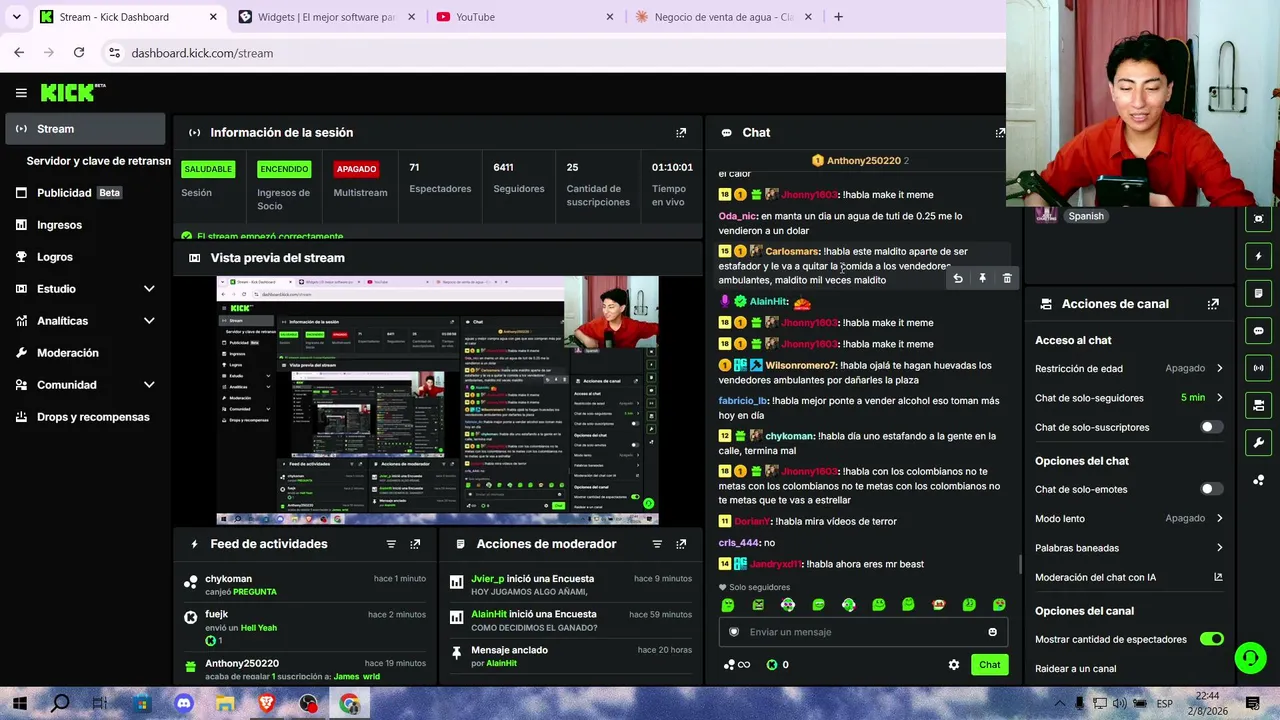The width and height of the screenshot is (1280, 720).
Task: Pop out the Chat panel
Action: coord(999,132)
